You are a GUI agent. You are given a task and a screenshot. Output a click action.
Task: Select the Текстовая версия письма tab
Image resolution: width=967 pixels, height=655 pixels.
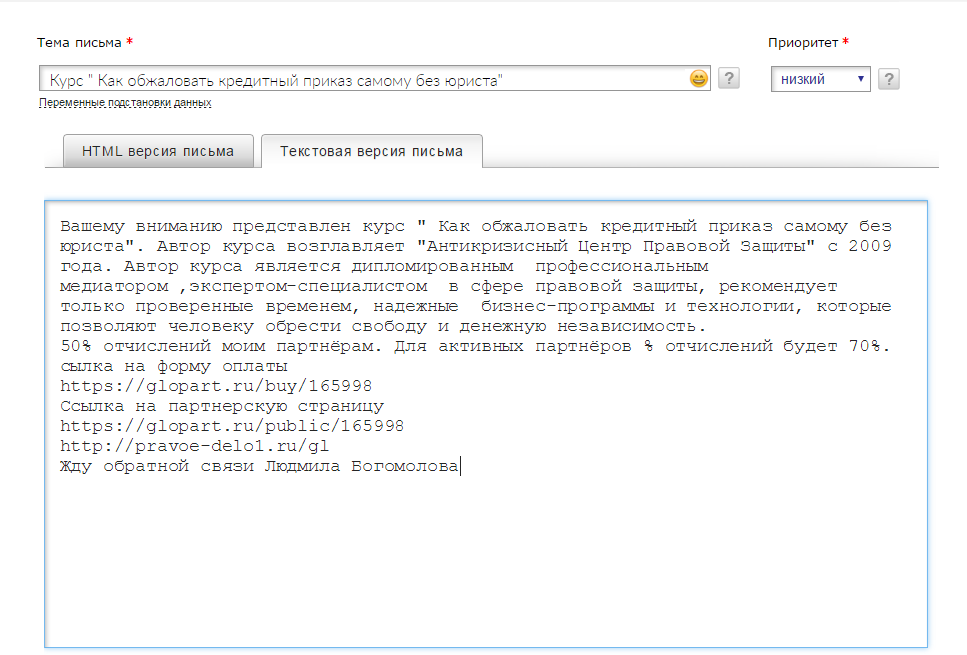372,151
